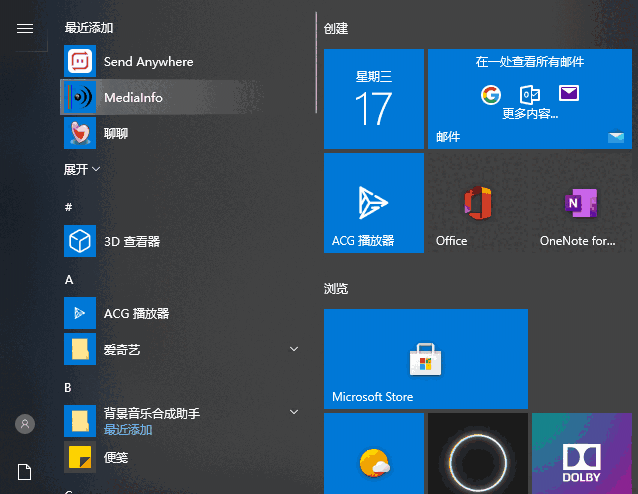Image resolution: width=638 pixels, height=494 pixels.
Task: Open the 爱奇艺 folder icon
Action: (x=80, y=349)
